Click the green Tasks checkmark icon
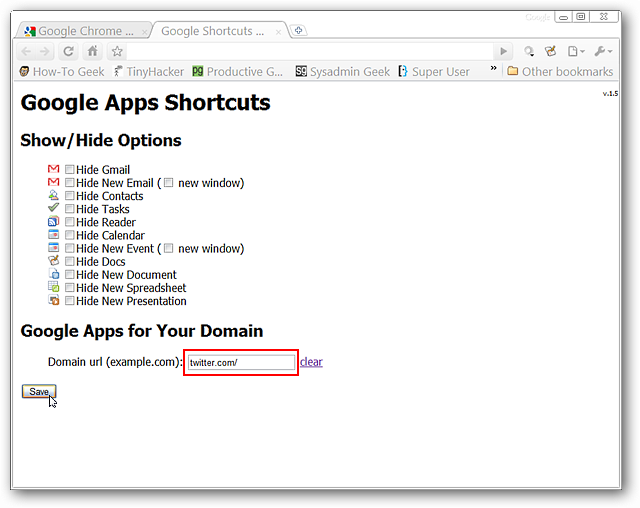Screen dimensions: 640x508 [x=53, y=208]
